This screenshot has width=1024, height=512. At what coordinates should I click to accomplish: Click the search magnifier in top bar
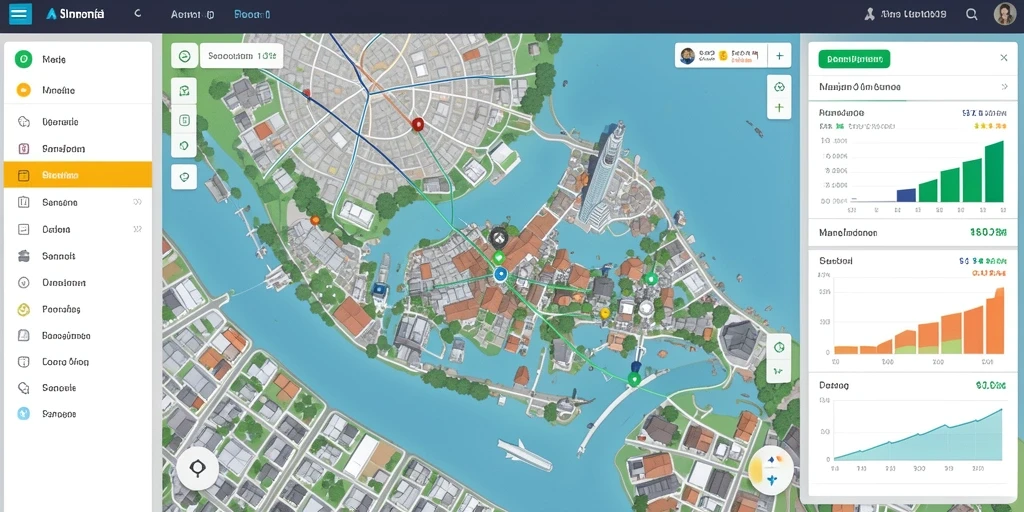[x=972, y=14]
